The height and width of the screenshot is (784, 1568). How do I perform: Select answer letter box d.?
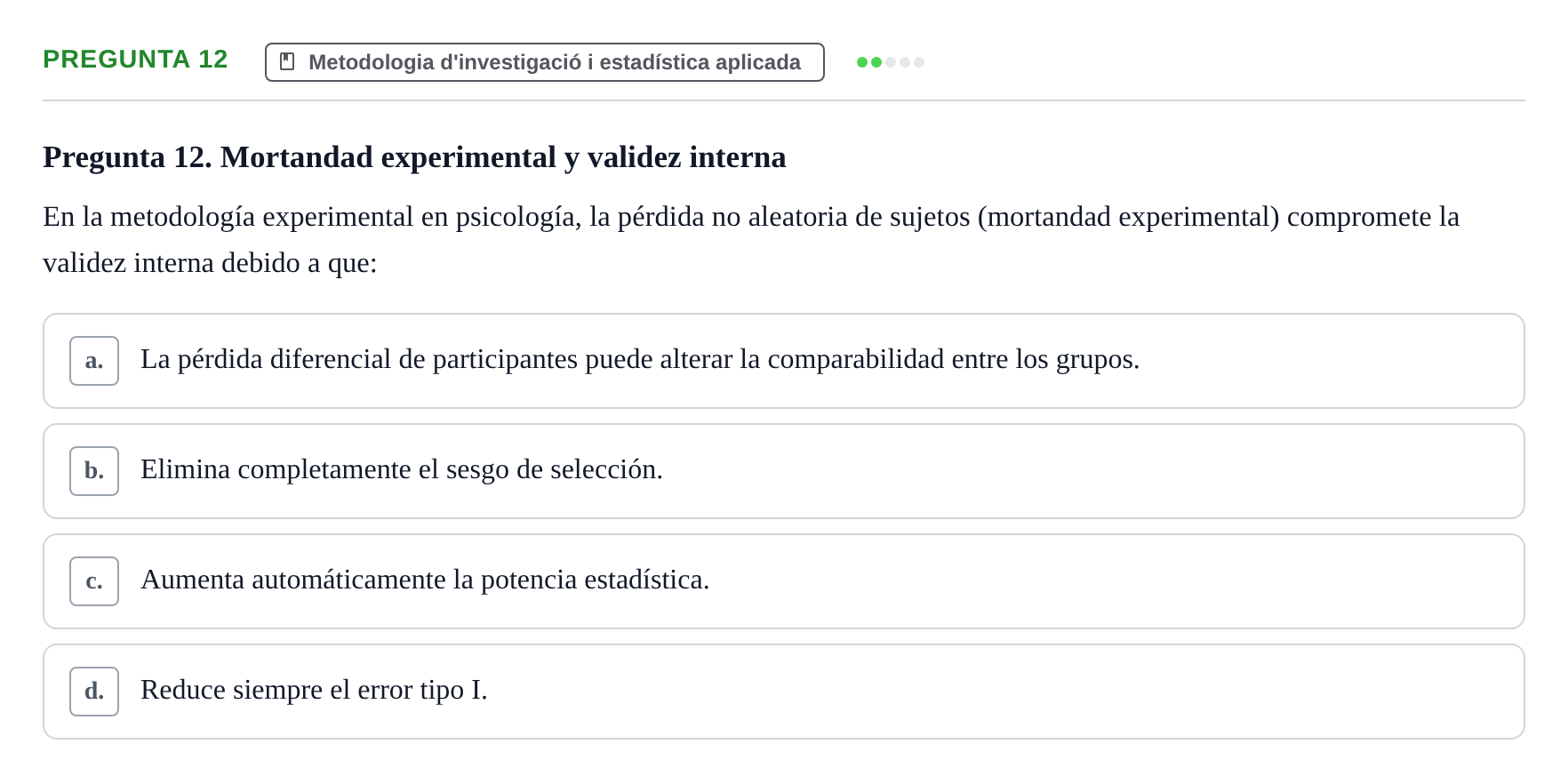pyautogui.click(x=94, y=692)
